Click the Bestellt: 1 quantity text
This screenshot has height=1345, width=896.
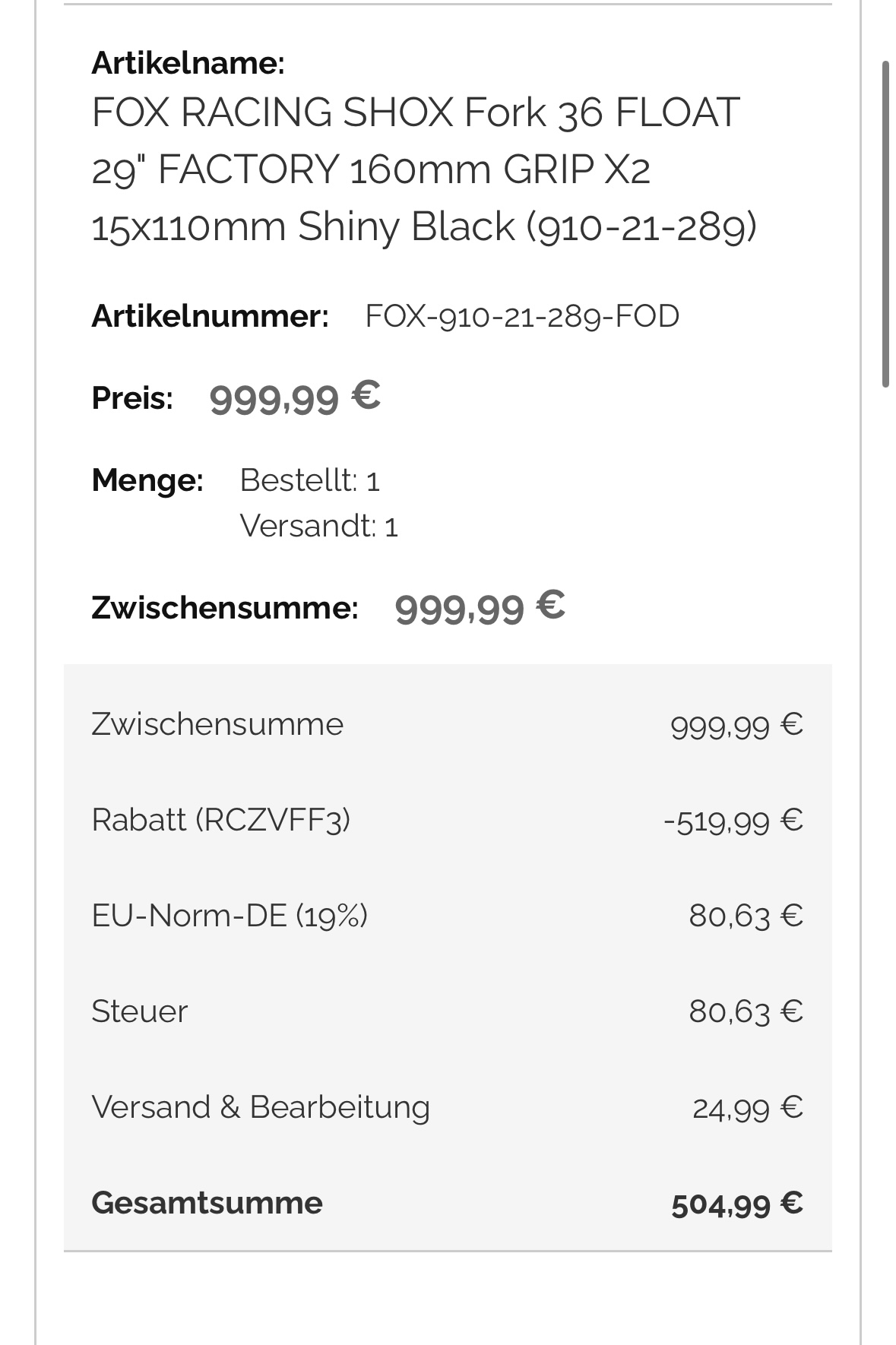(309, 481)
